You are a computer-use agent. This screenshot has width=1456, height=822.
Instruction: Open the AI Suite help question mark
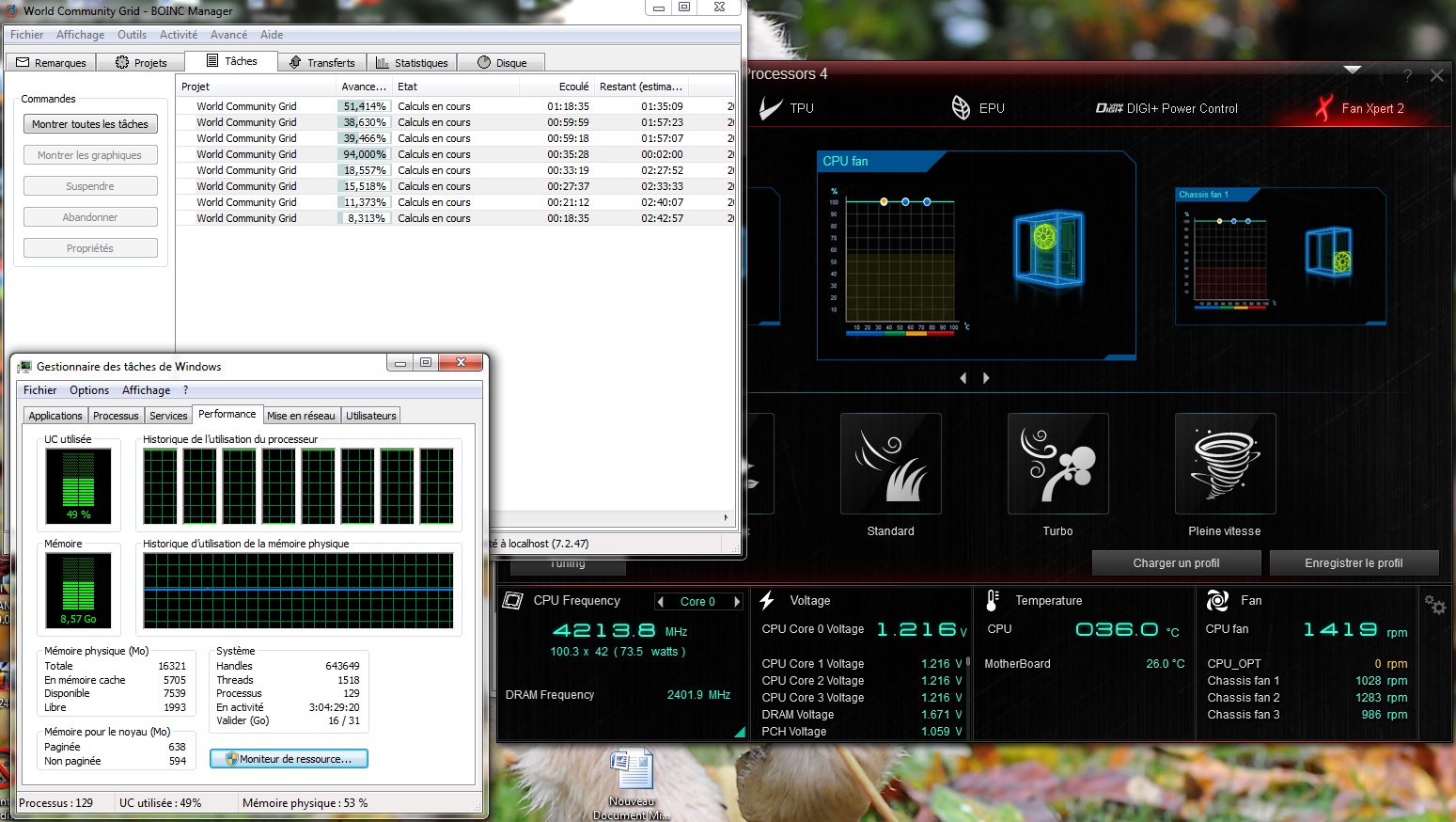[x=1407, y=75]
